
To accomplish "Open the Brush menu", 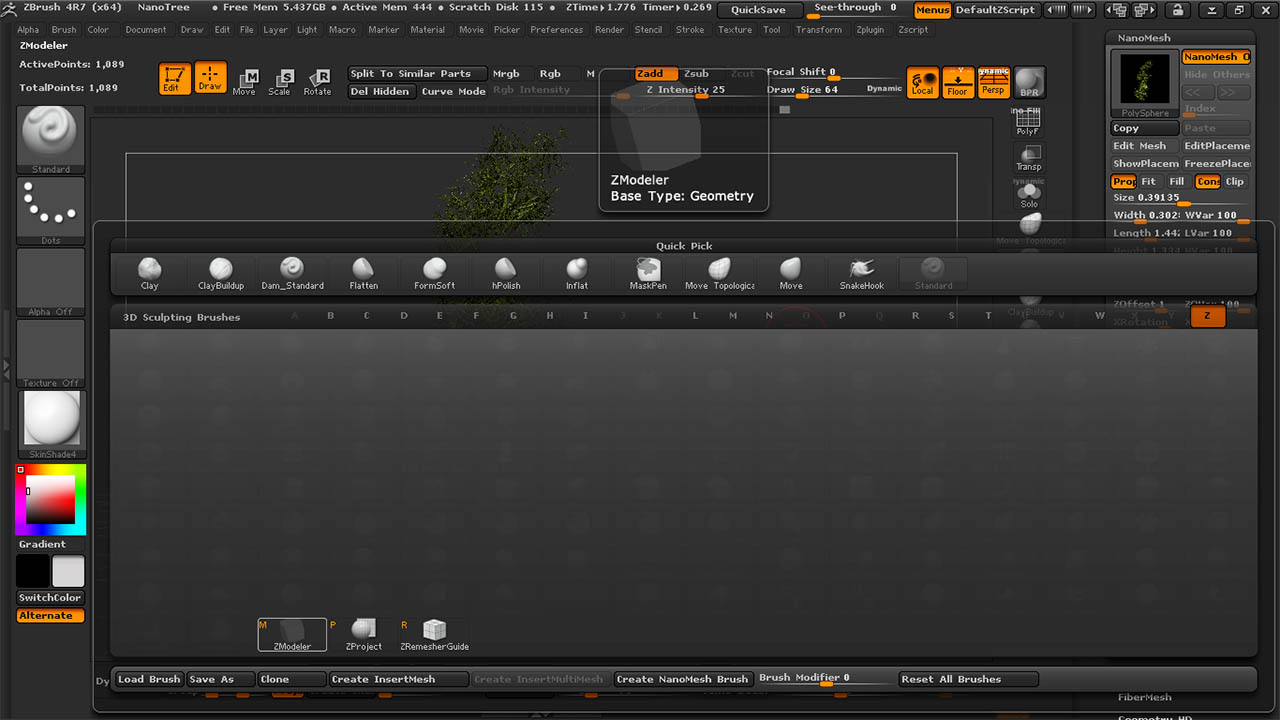I will coord(64,30).
